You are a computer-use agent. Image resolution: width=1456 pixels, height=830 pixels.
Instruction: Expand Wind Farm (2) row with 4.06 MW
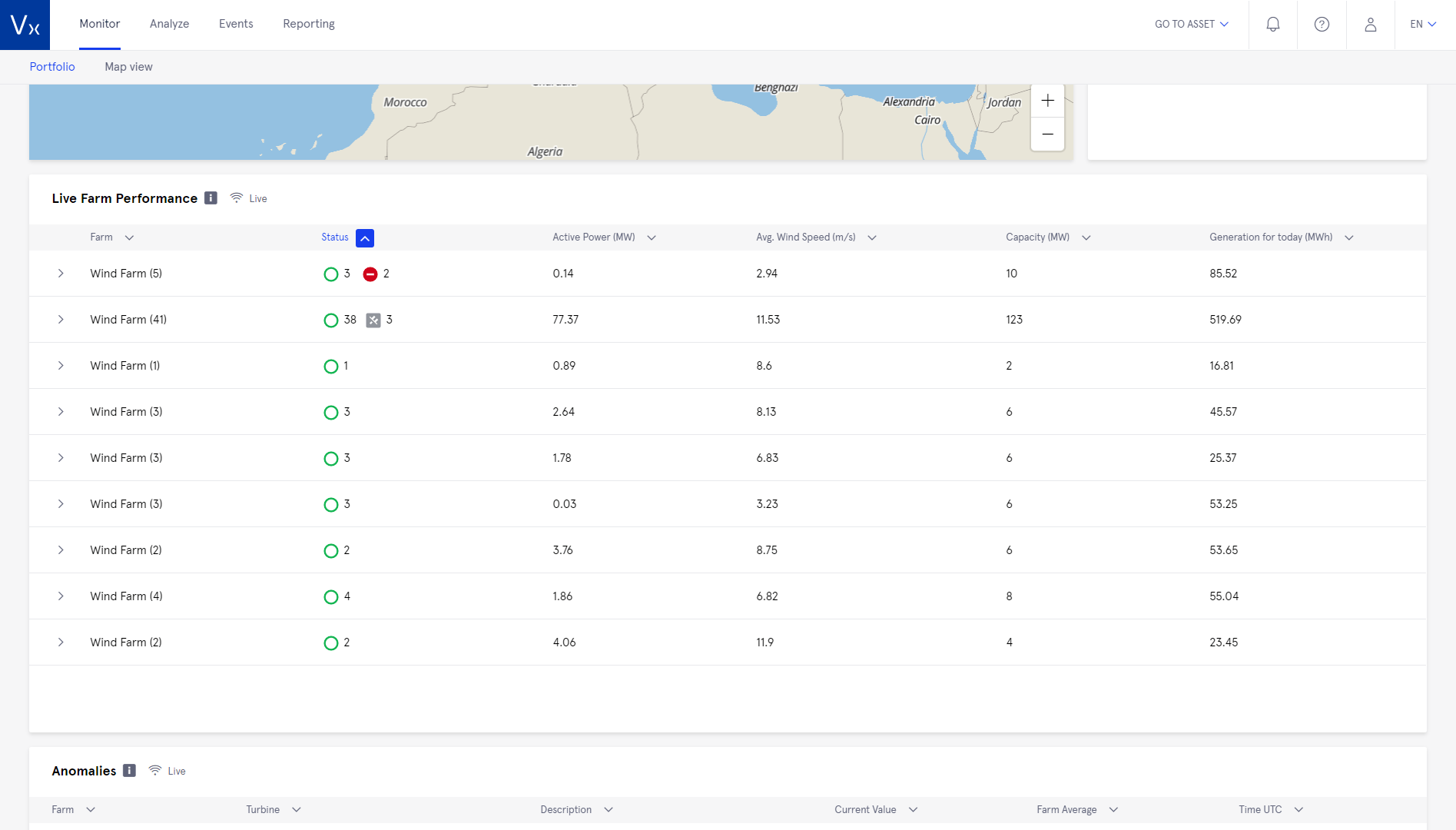61,642
